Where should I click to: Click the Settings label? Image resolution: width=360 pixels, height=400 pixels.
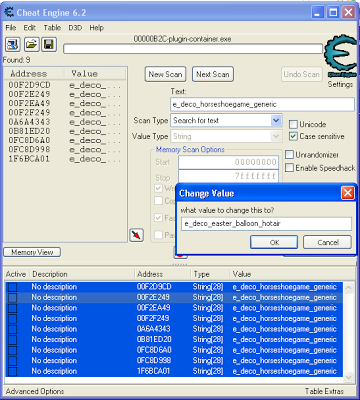340,84
